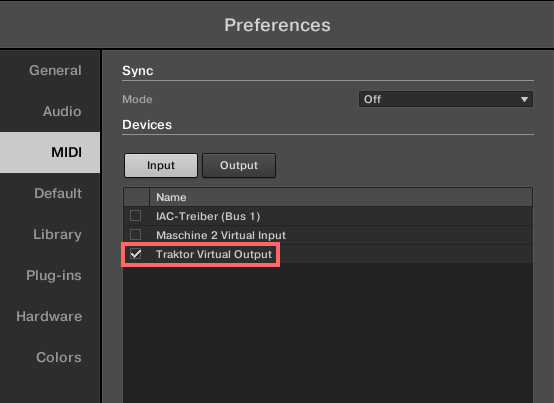
Task: Enable Maschine 2 Virtual Input checkbox
Action: [x=135, y=235]
